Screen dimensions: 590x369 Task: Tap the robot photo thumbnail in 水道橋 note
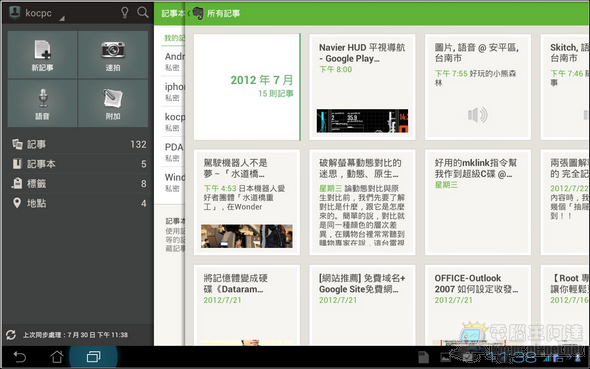point(247,236)
